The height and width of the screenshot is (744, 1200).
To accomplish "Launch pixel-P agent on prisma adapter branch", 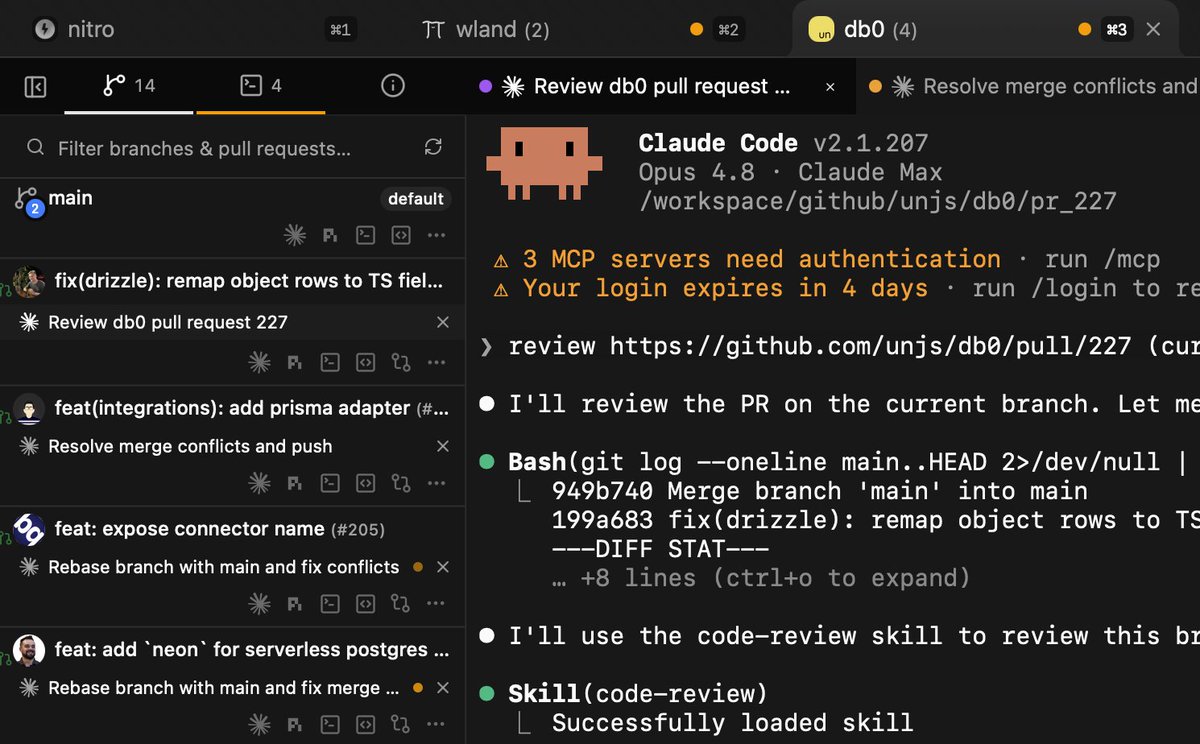I will pyautogui.click(x=294, y=484).
